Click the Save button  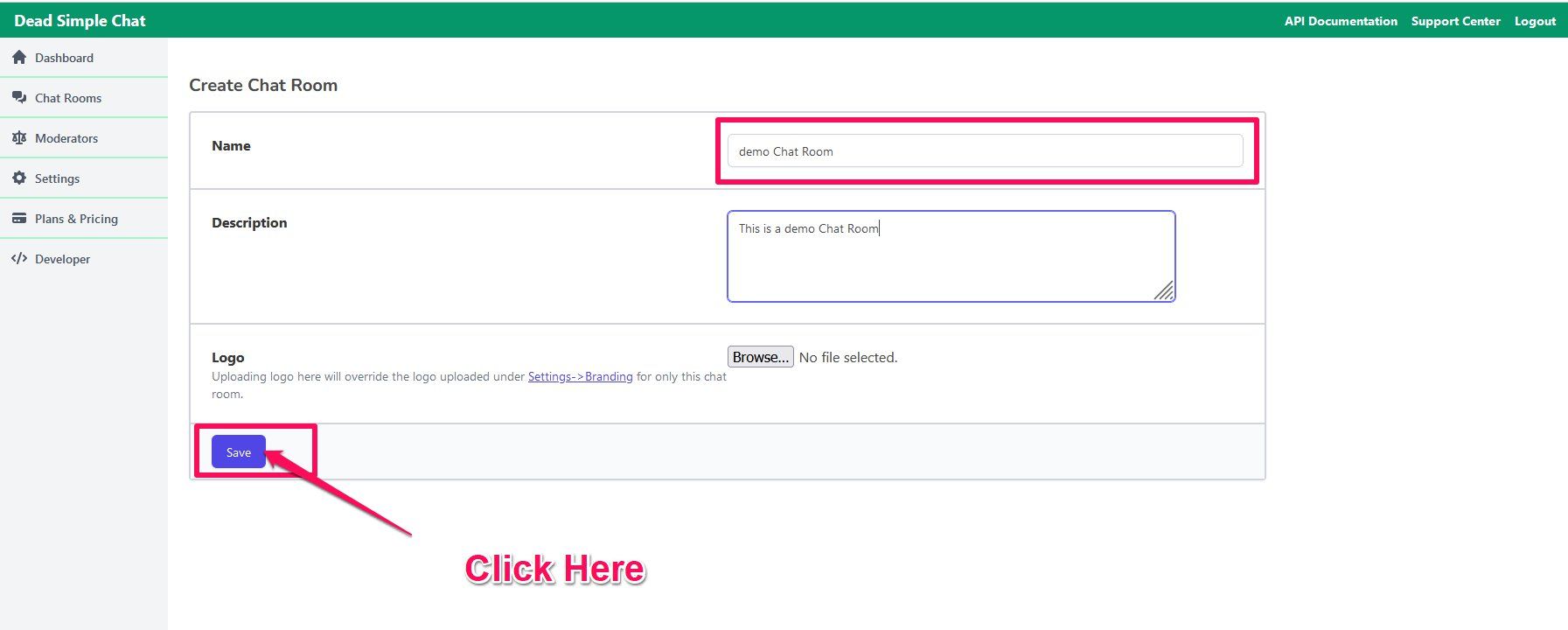(x=238, y=452)
